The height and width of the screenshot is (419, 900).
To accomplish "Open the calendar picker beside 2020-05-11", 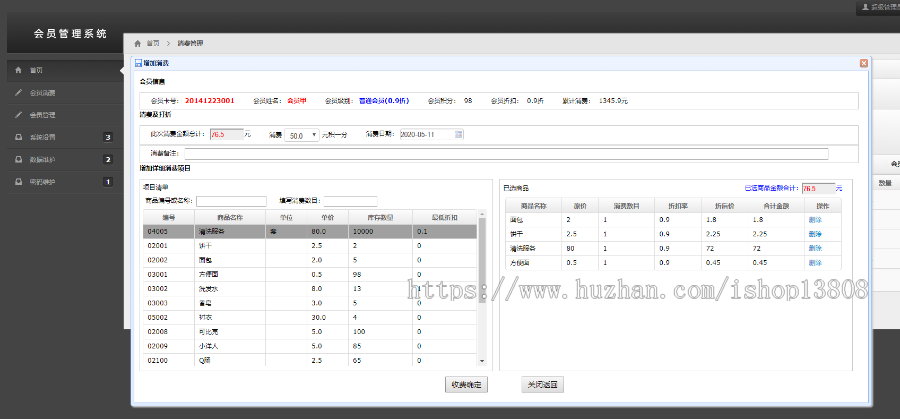I will [x=459, y=134].
